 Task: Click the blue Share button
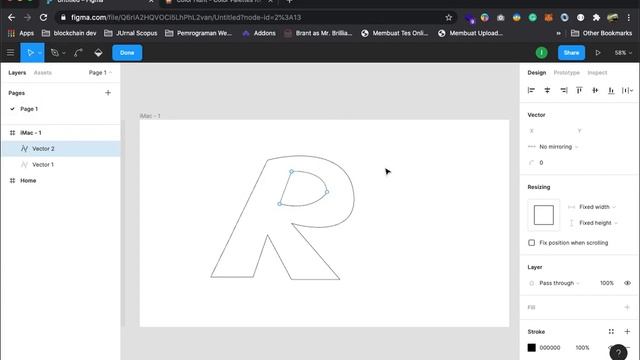click(x=571, y=53)
